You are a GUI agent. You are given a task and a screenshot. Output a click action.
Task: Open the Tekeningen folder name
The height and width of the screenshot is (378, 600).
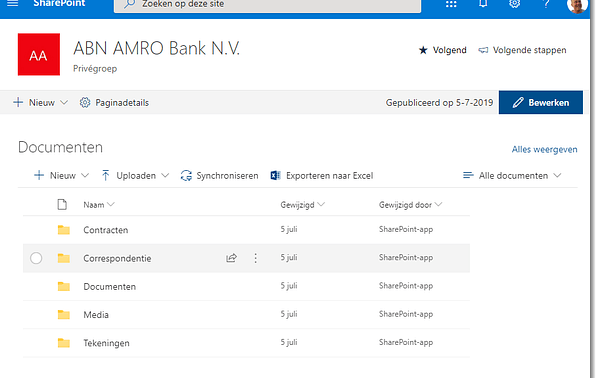[106, 343]
